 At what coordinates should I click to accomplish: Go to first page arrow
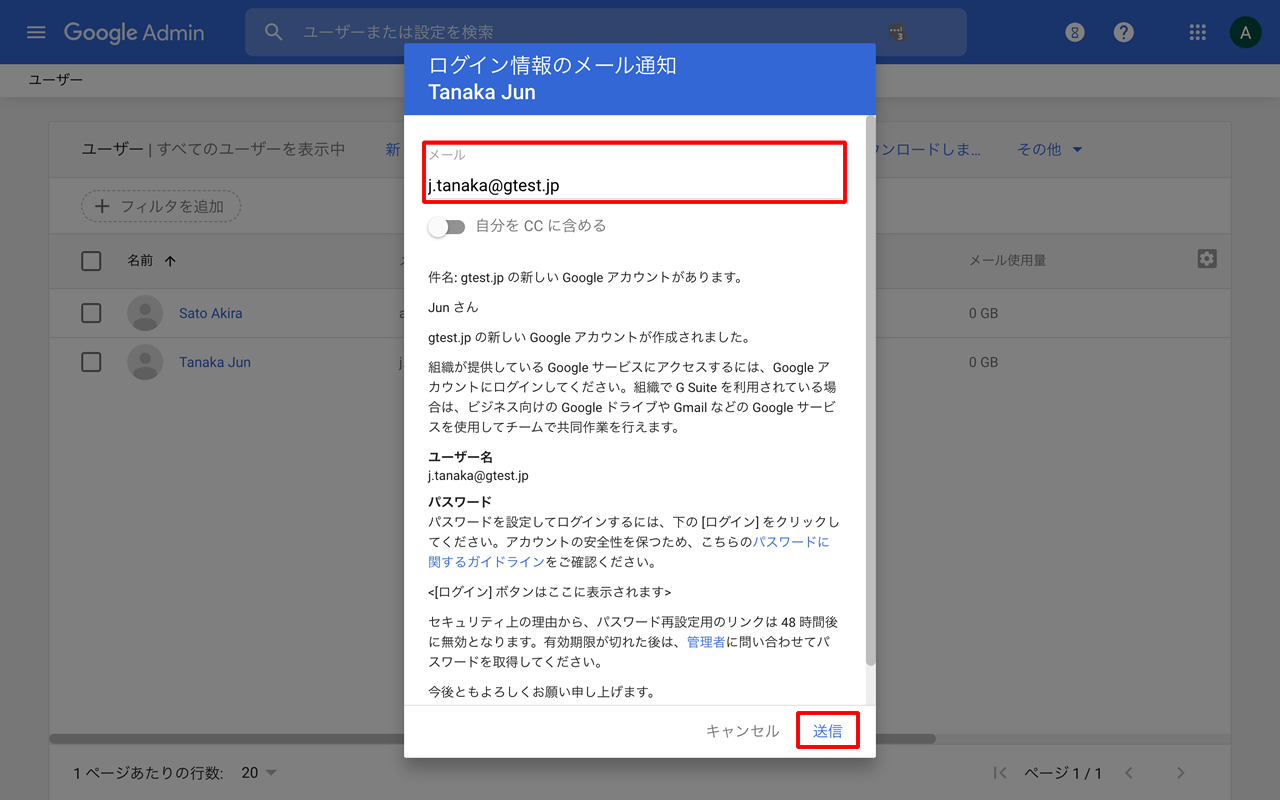(x=999, y=773)
